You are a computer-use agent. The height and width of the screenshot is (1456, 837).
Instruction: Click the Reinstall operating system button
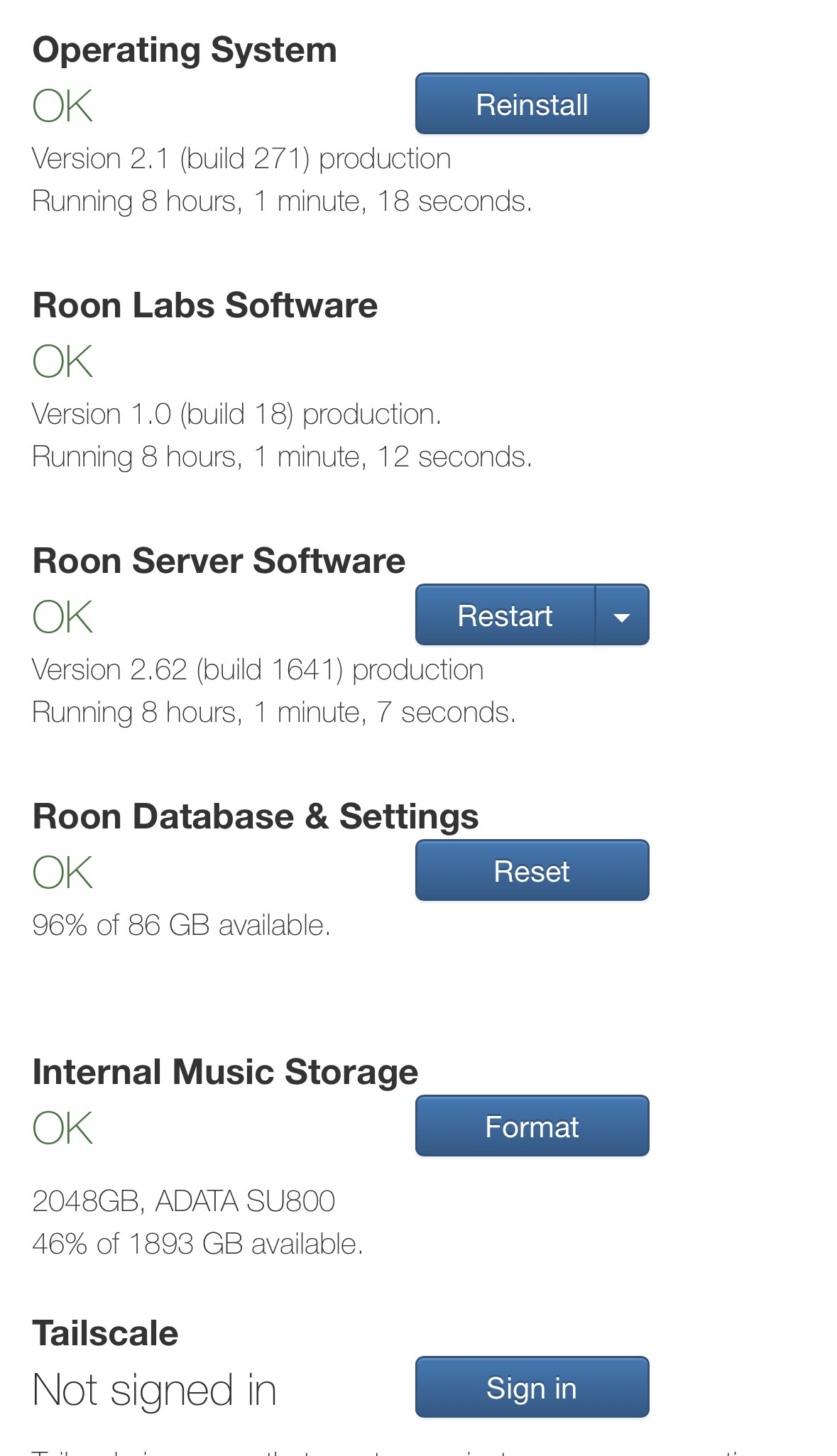(532, 104)
